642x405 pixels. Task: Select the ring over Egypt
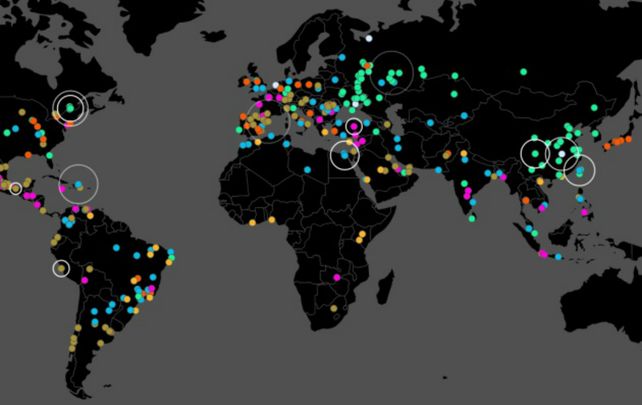345,155
